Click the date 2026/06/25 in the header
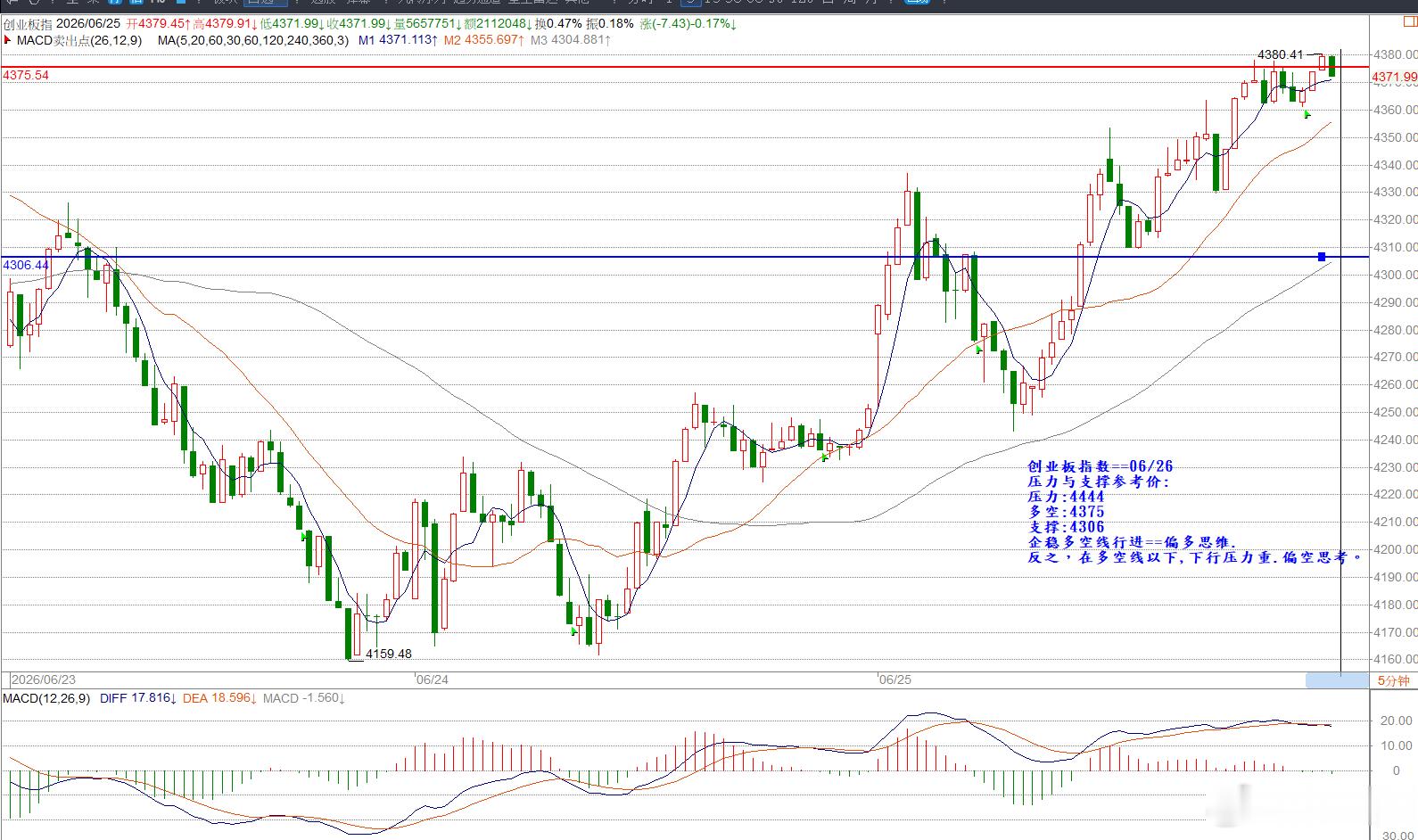The image size is (1418, 840). [88, 24]
